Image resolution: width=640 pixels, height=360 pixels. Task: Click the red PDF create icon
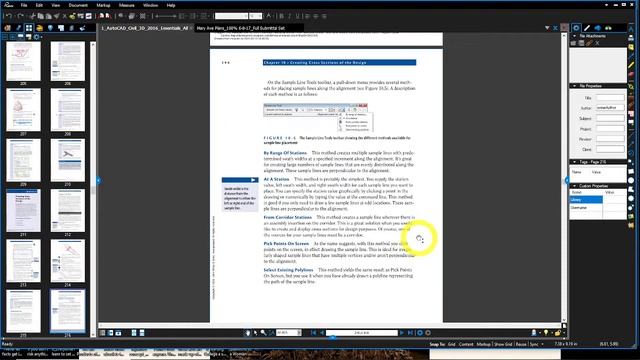click(x=102, y=16)
